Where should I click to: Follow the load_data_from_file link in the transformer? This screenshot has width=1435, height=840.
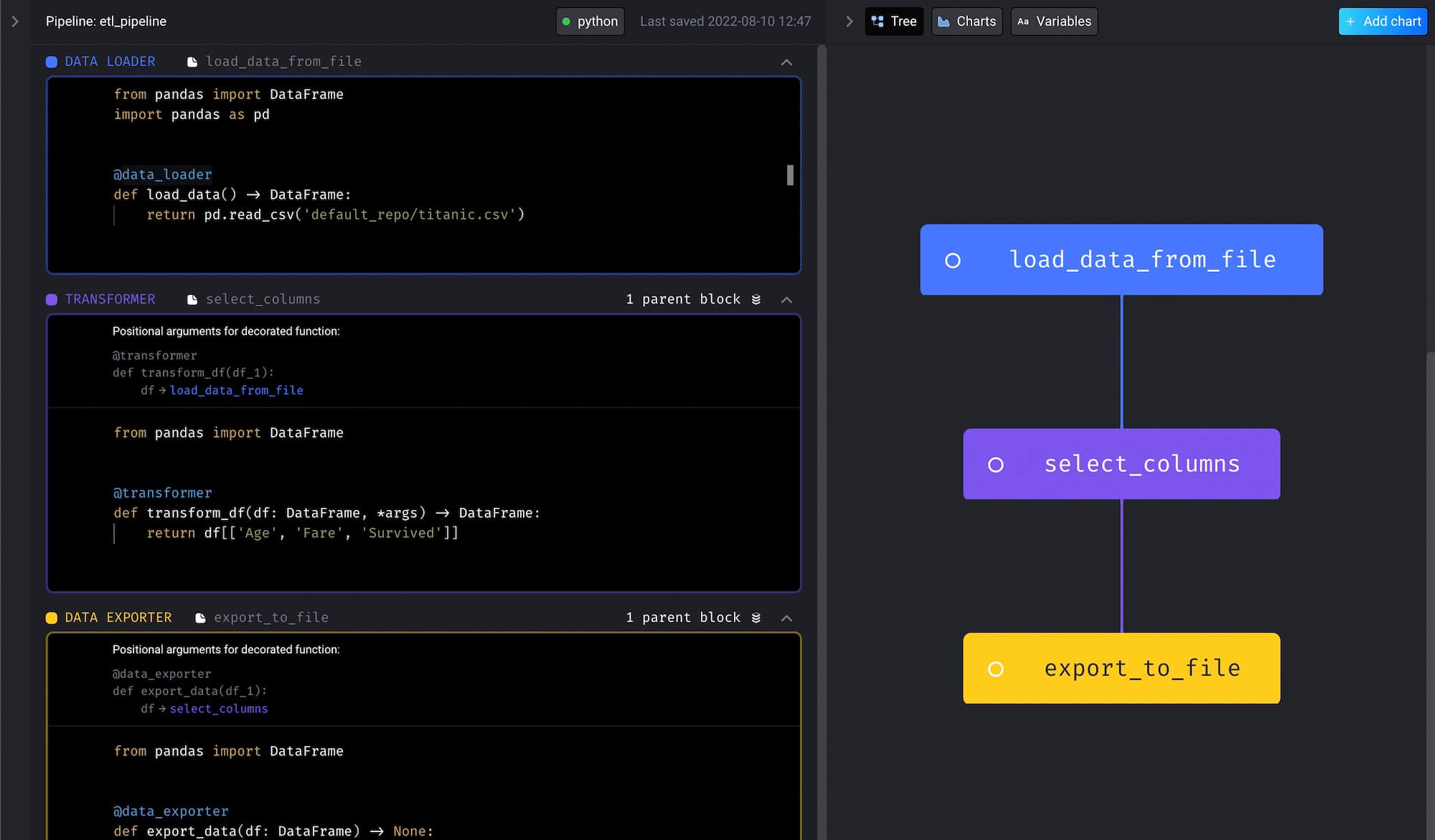(x=236, y=390)
